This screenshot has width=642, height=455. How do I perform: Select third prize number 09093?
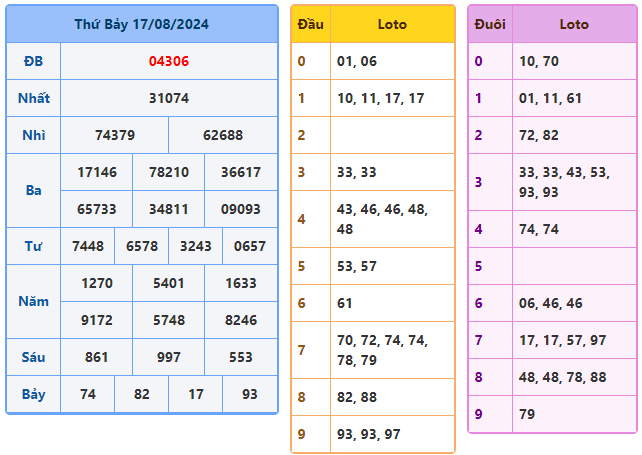point(240,209)
